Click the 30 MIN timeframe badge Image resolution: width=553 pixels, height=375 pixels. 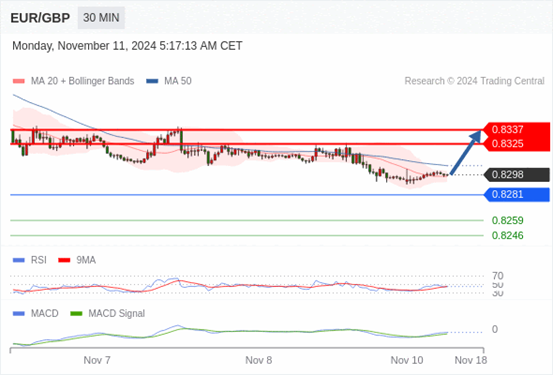point(101,18)
